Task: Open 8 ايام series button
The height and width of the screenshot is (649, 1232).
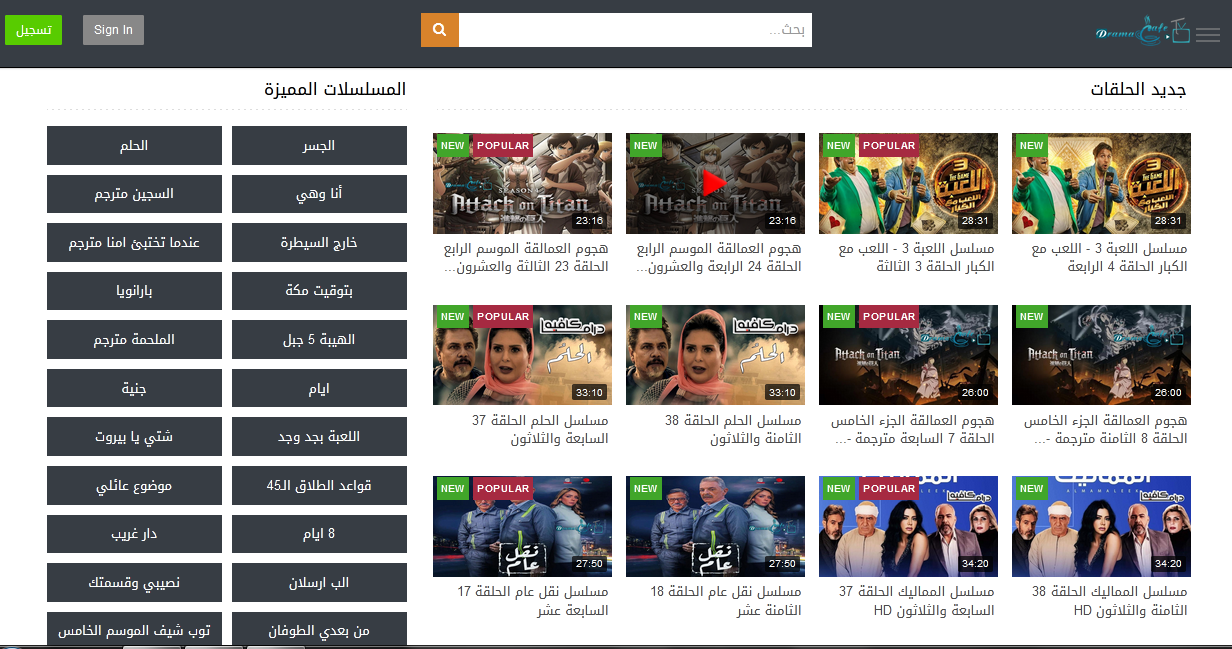Action: 319,534
